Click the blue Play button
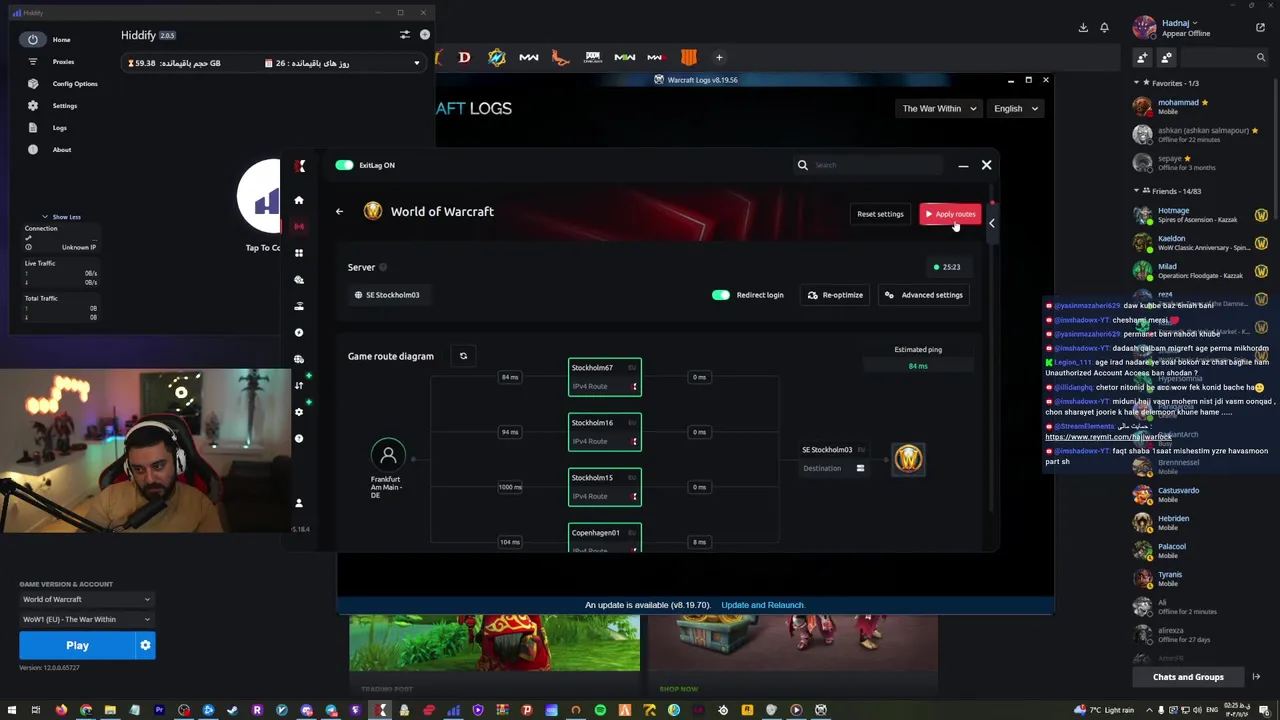The height and width of the screenshot is (720, 1280). click(x=77, y=645)
